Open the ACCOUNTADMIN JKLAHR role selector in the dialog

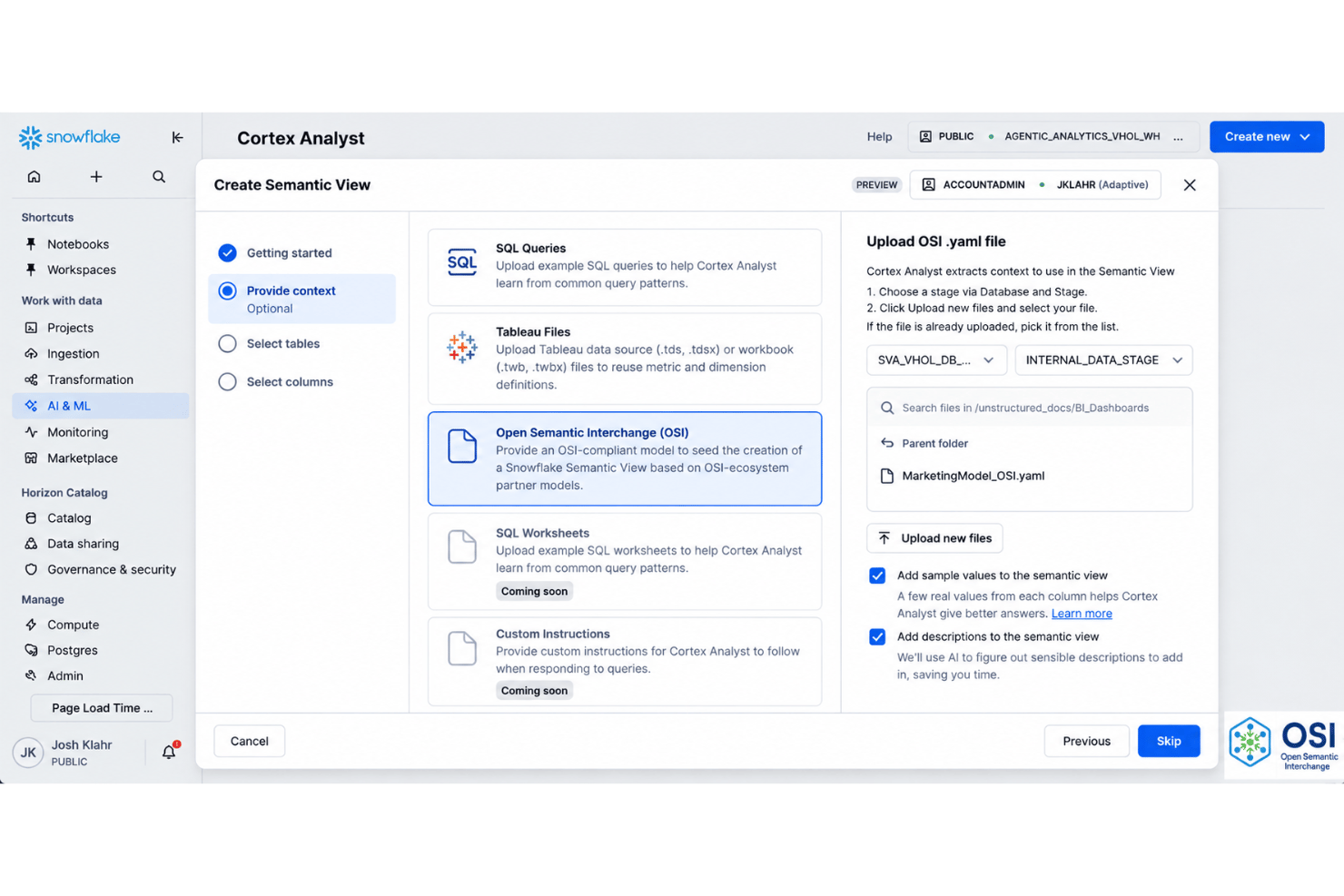tap(1035, 185)
